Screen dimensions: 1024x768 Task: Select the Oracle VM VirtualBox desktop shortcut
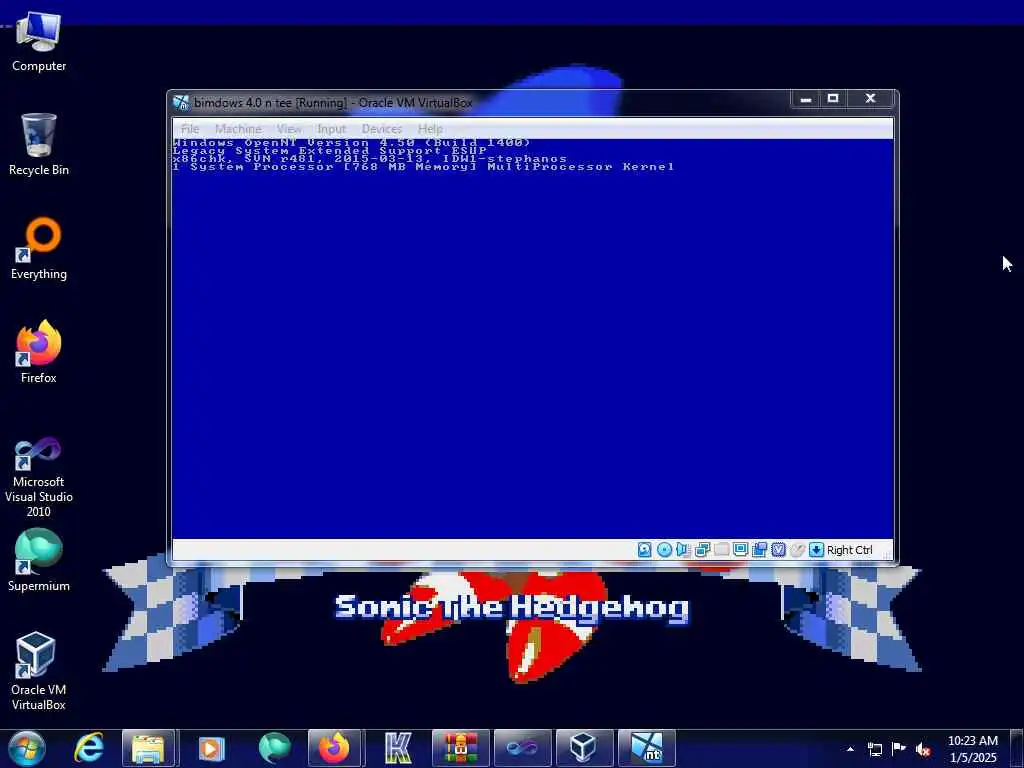click(x=39, y=671)
